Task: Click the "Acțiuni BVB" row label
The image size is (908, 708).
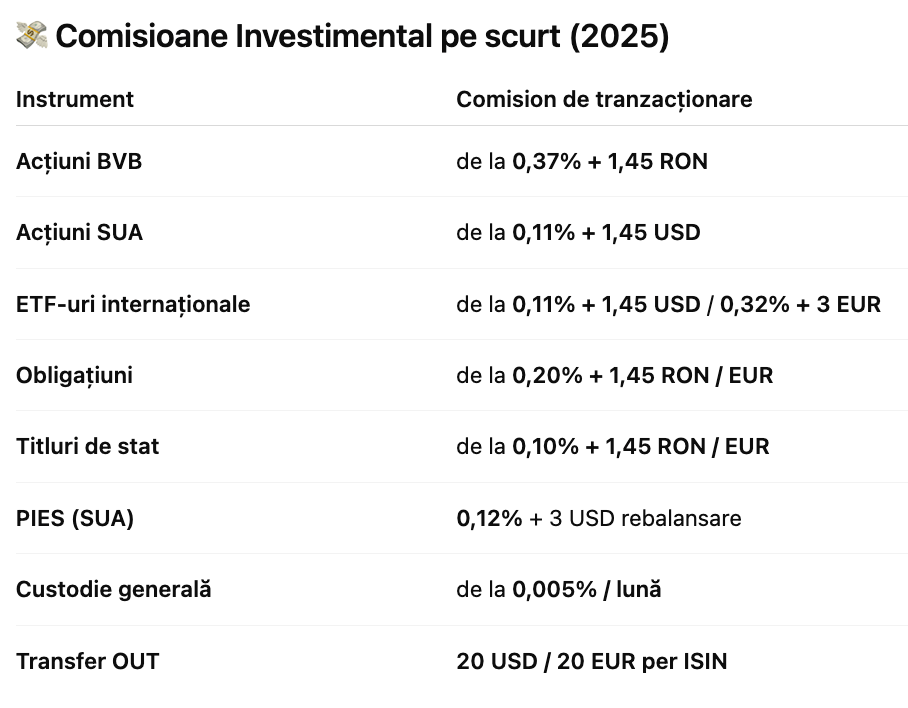Action: [79, 161]
